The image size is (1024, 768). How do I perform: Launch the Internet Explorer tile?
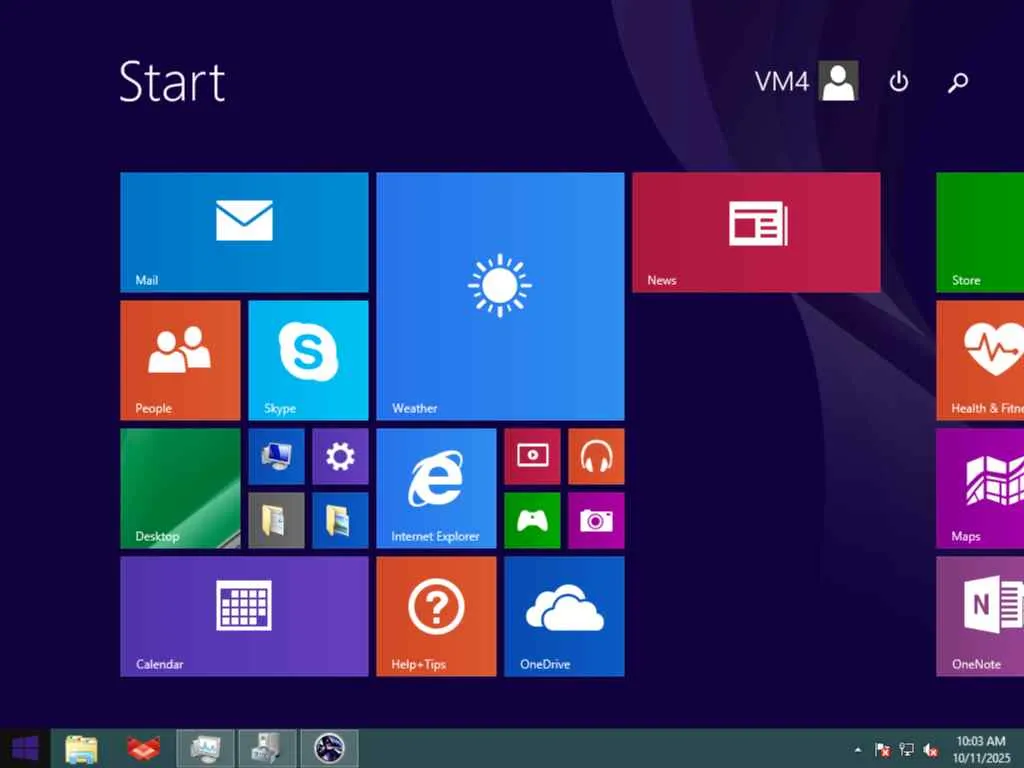point(436,488)
